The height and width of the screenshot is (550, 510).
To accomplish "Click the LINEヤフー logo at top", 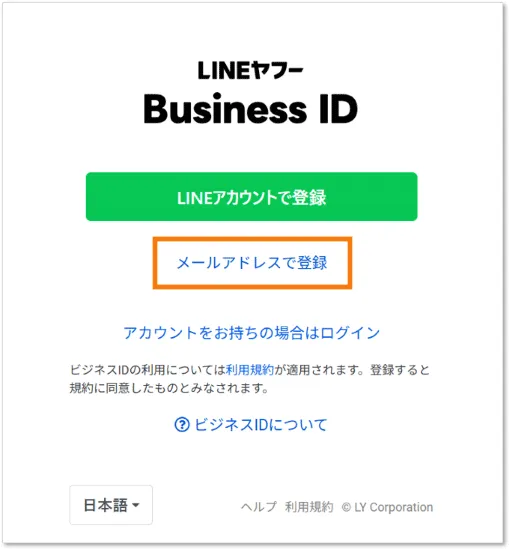I will pos(250,70).
